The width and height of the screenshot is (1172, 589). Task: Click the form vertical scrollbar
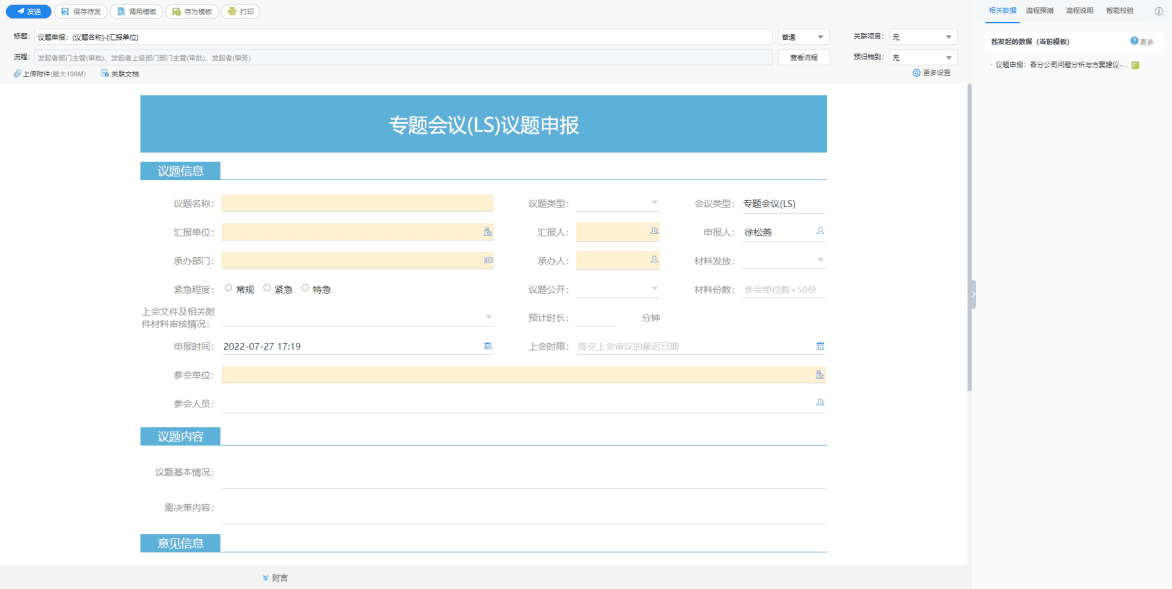tap(970, 238)
